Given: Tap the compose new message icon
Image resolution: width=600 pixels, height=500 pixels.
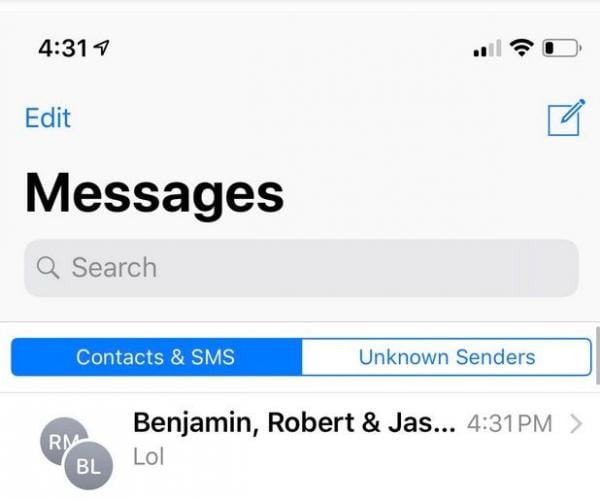Looking at the screenshot, I should [x=567, y=117].
